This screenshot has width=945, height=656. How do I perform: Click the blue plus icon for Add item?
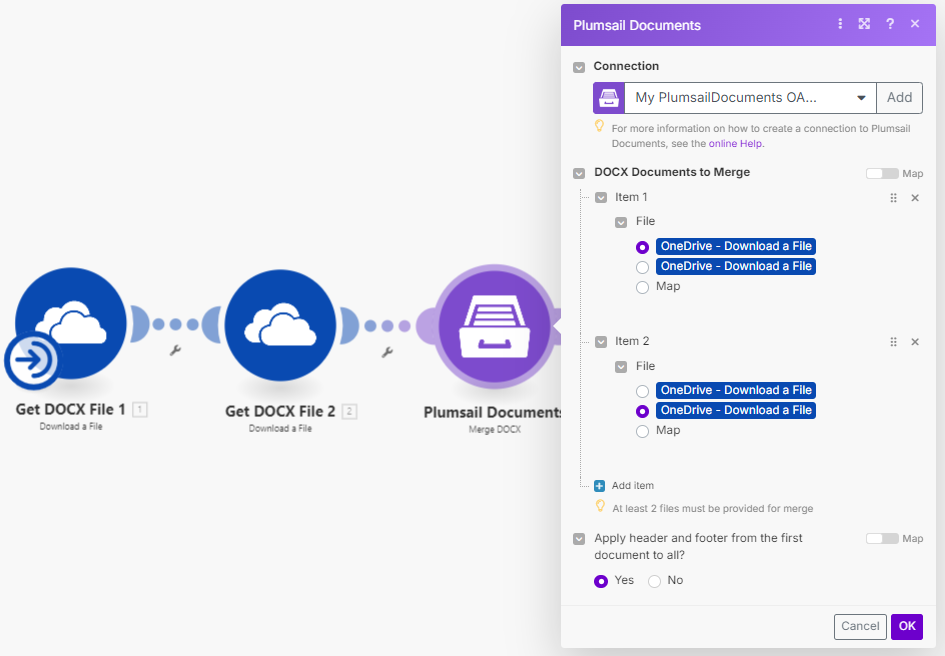click(599, 486)
